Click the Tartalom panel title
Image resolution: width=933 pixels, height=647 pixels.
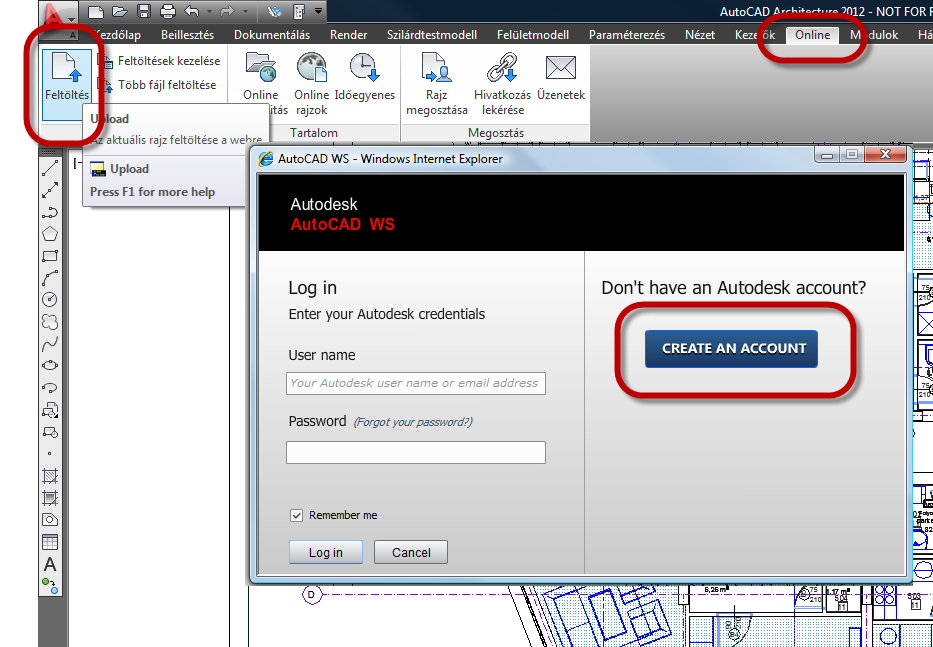point(314,133)
